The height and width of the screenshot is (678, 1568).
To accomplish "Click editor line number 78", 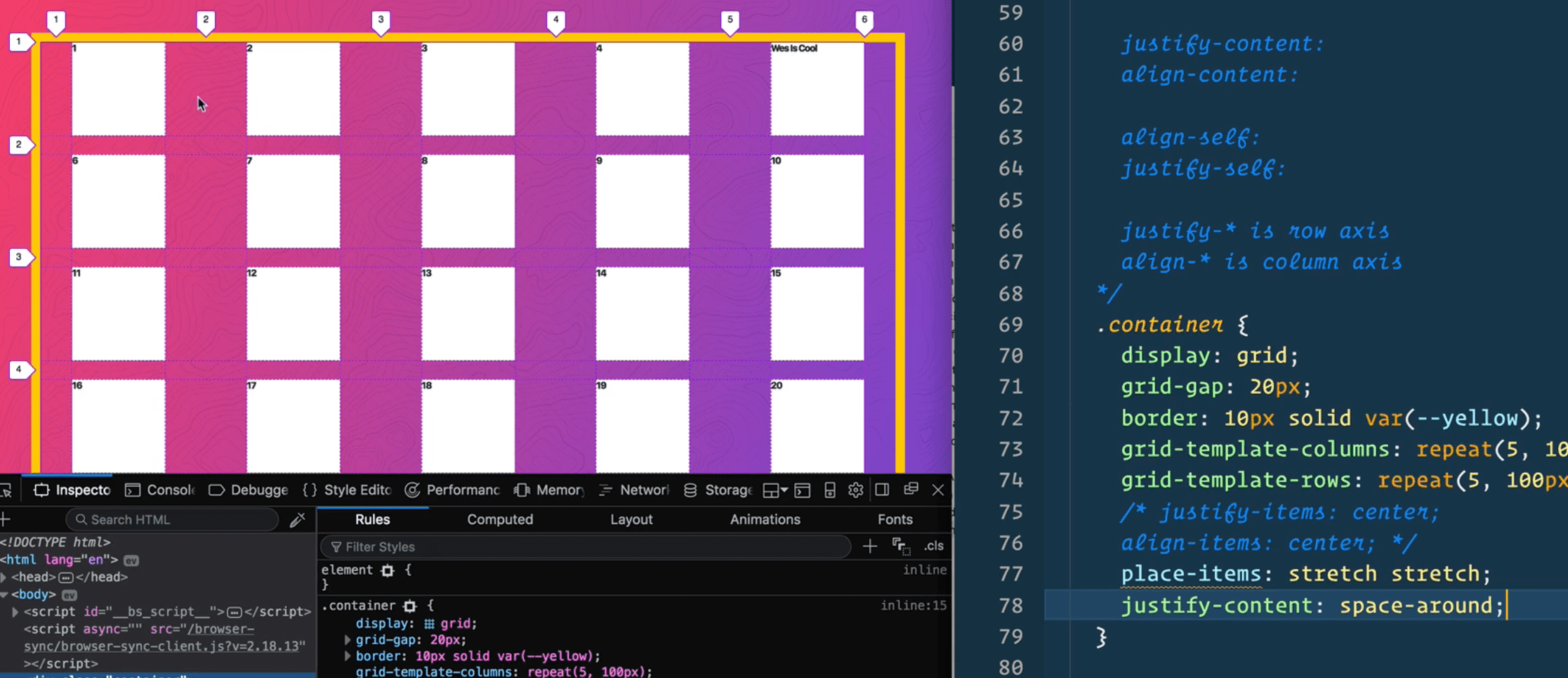I will (1010, 606).
